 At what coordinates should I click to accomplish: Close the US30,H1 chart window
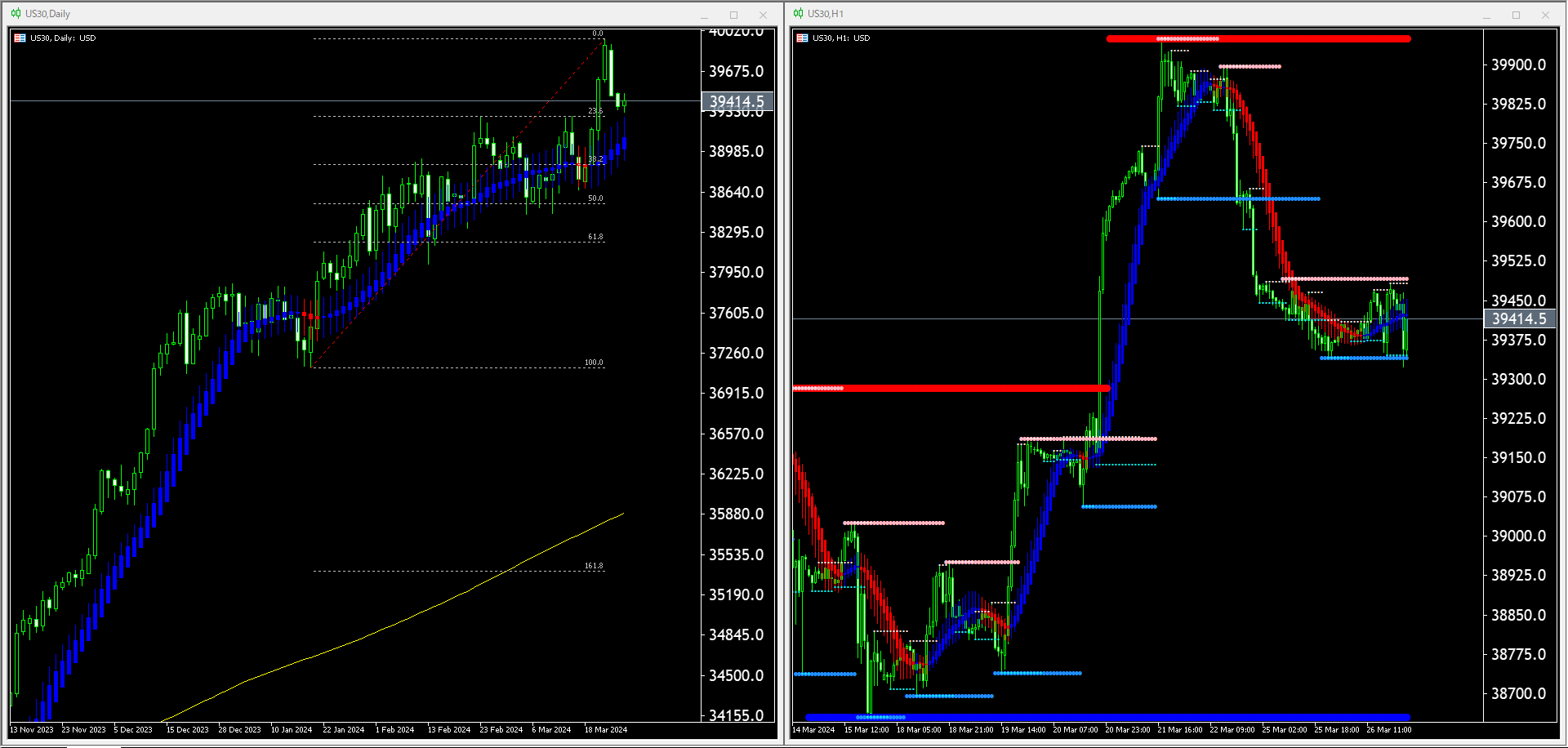click(x=1545, y=15)
